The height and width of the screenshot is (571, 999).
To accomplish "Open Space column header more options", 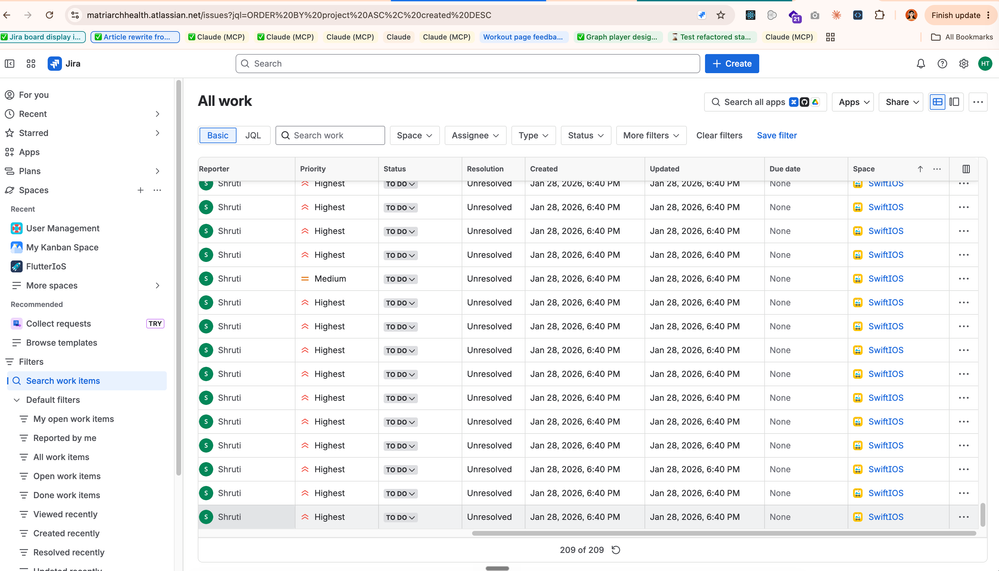I will (x=937, y=169).
